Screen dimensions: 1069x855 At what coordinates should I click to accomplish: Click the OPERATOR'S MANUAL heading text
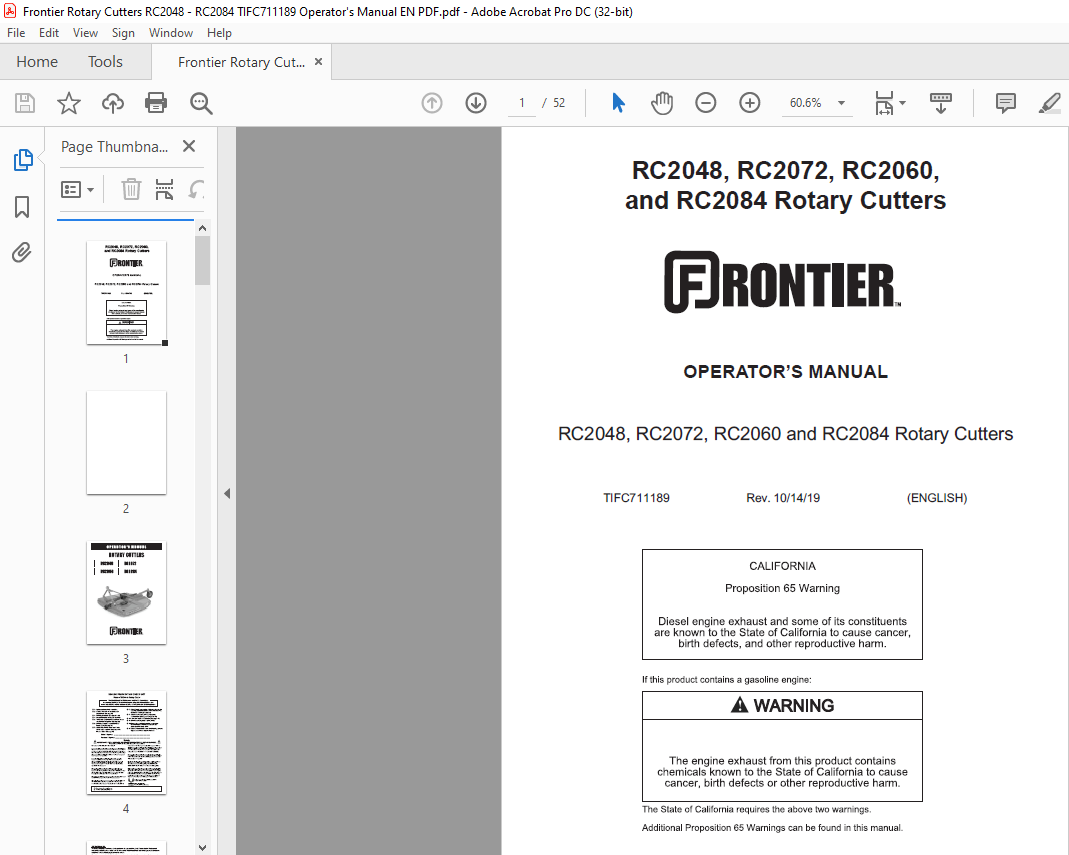pyautogui.click(x=785, y=372)
